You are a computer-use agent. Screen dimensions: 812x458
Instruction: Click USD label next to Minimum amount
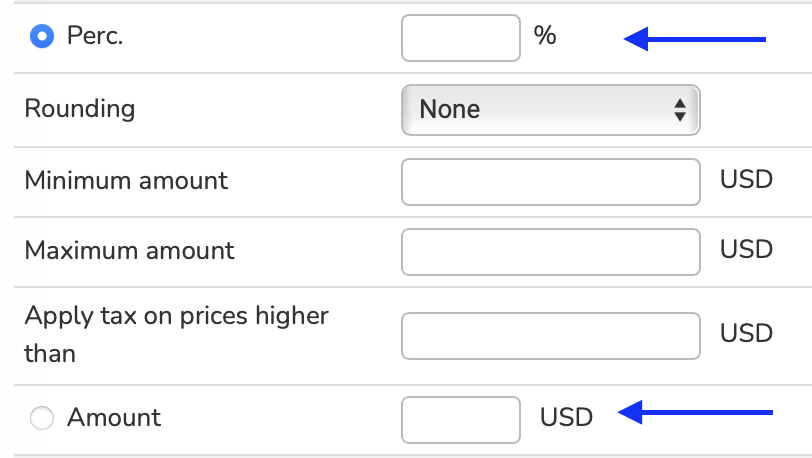pyautogui.click(x=747, y=181)
